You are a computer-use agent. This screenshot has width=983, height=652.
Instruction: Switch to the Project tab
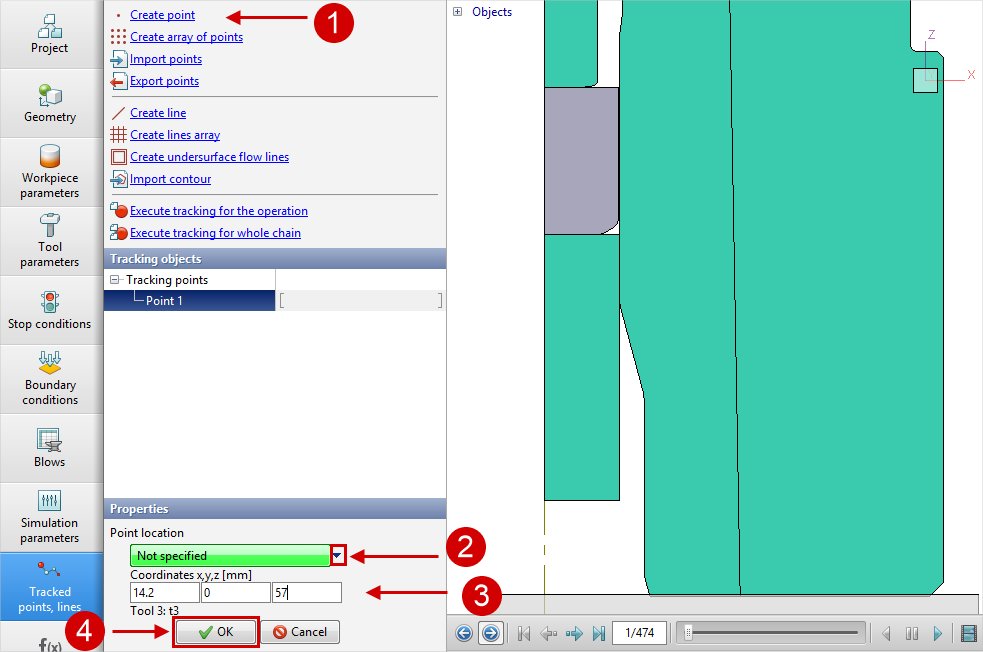[50, 34]
